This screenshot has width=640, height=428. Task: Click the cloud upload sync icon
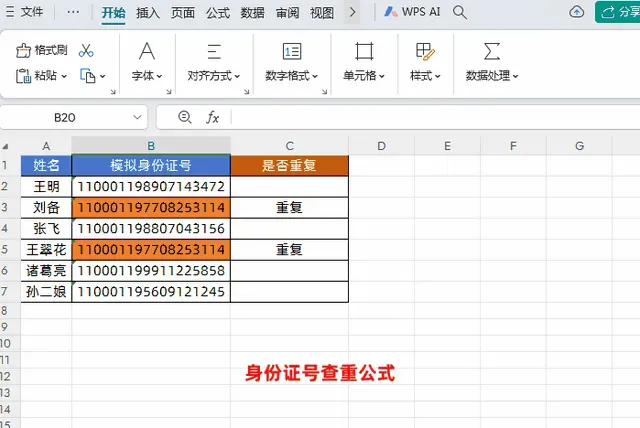pos(576,12)
